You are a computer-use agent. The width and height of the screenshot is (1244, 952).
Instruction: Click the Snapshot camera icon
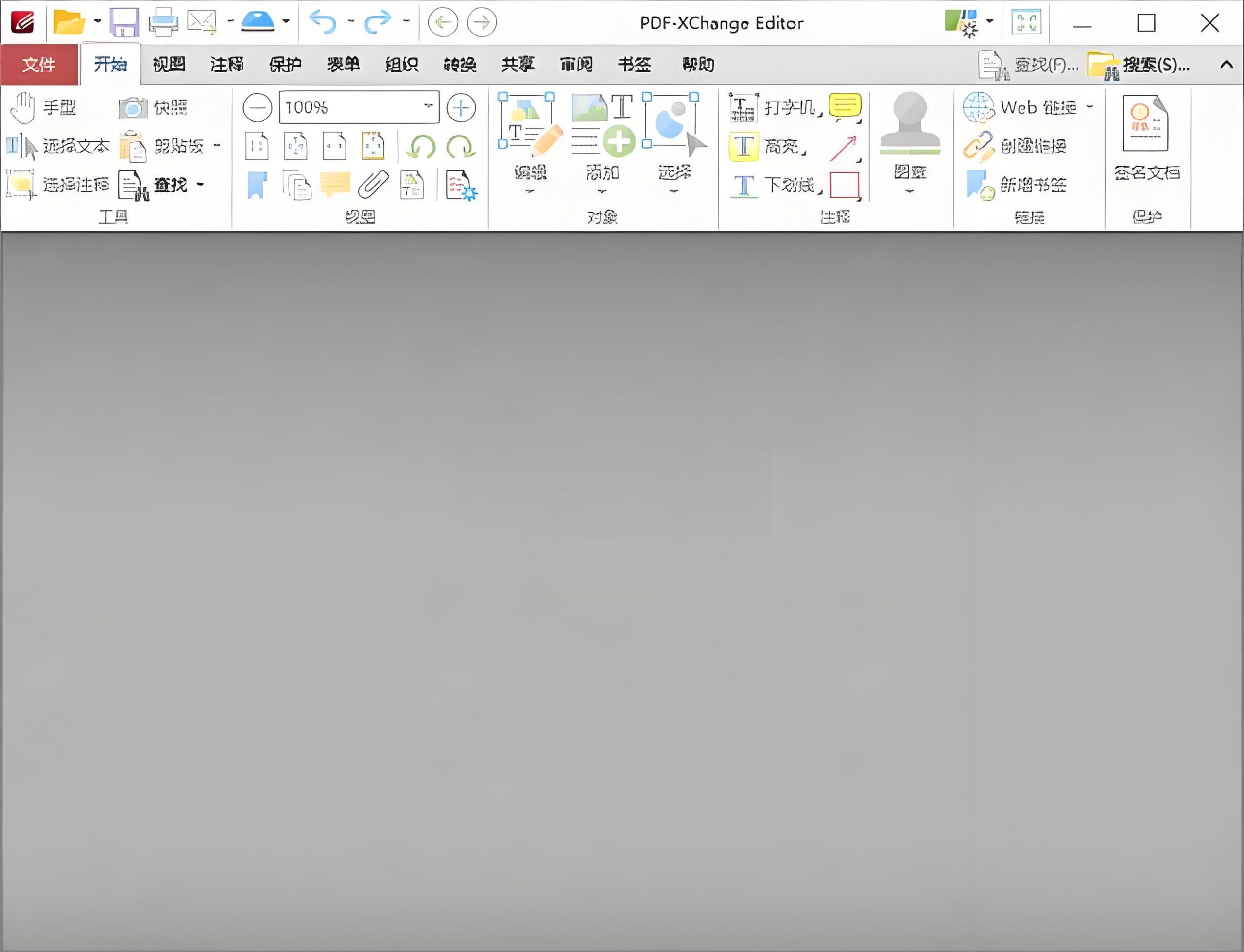coord(133,107)
